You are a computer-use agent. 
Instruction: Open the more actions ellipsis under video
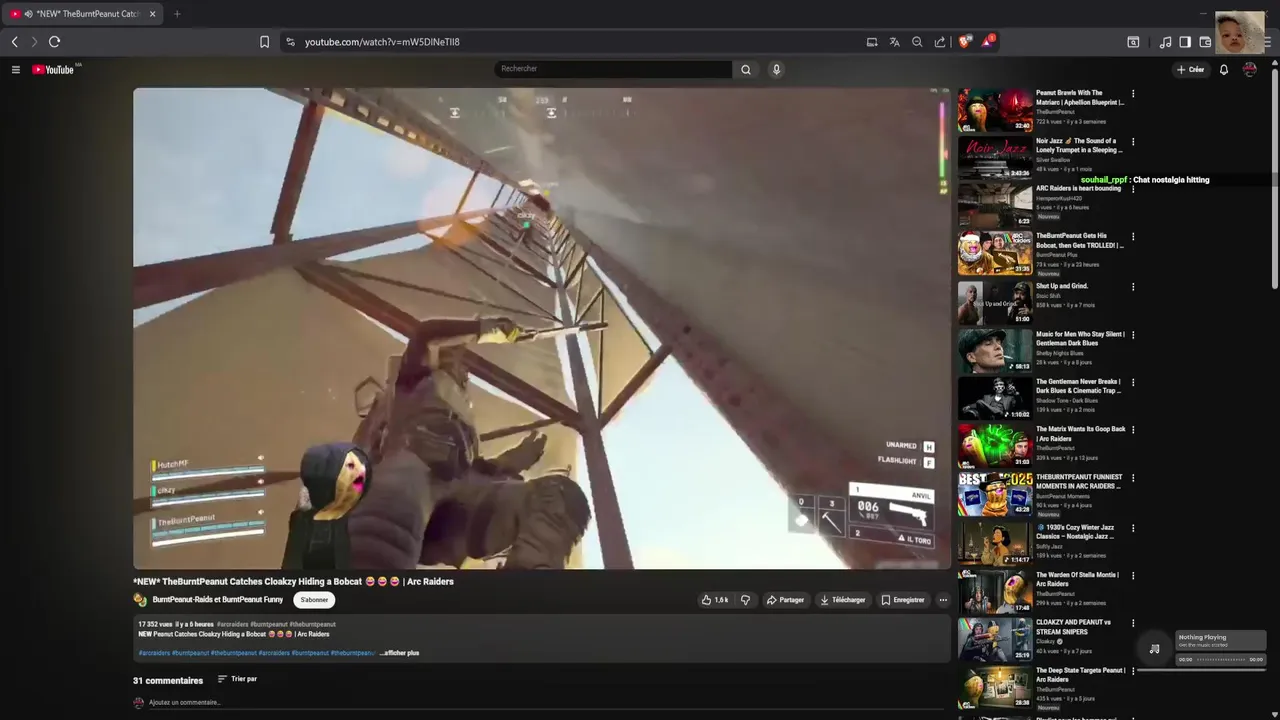click(943, 600)
